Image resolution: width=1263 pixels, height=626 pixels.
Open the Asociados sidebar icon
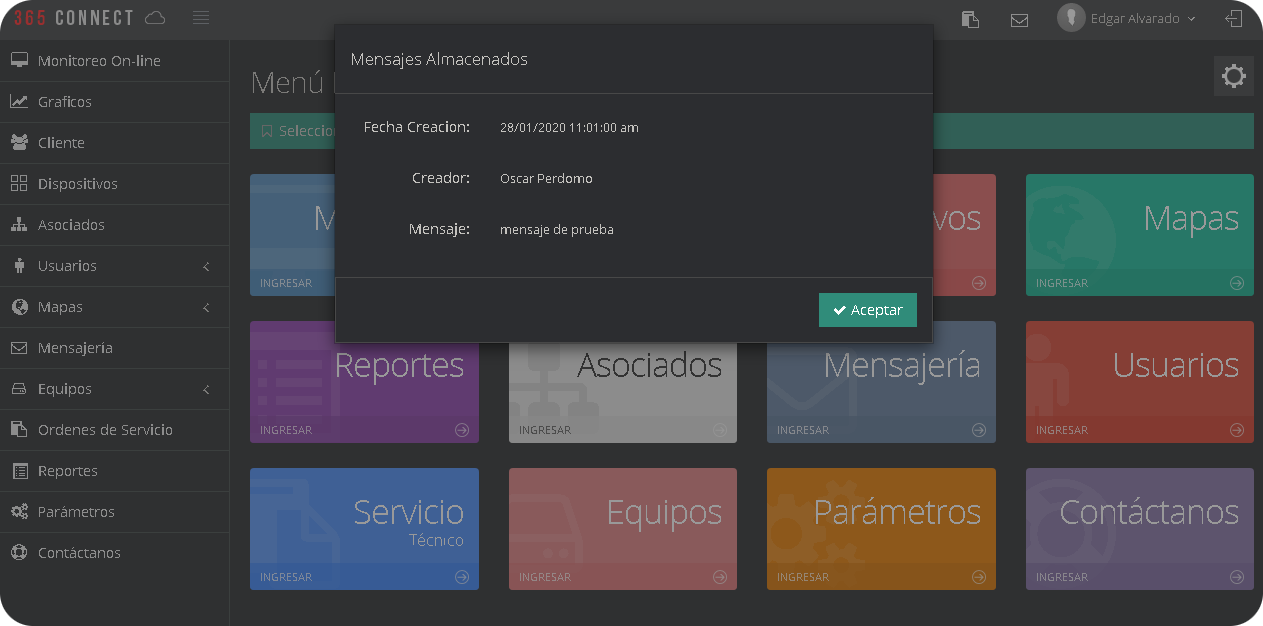pyautogui.click(x=19, y=224)
